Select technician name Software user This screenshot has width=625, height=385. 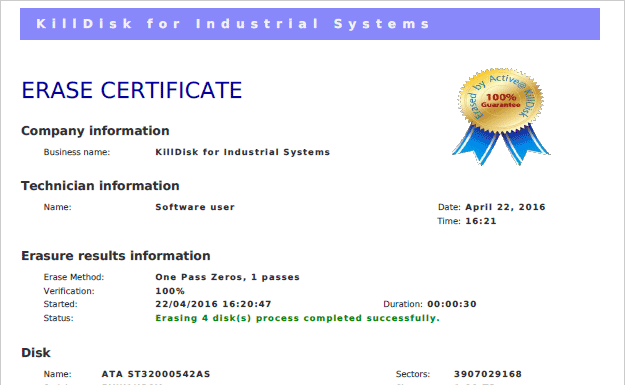[x=195, y=207]
